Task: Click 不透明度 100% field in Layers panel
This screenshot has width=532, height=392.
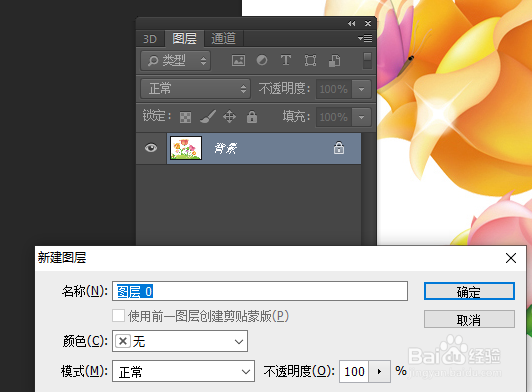Action: click(x=334, y=89)
